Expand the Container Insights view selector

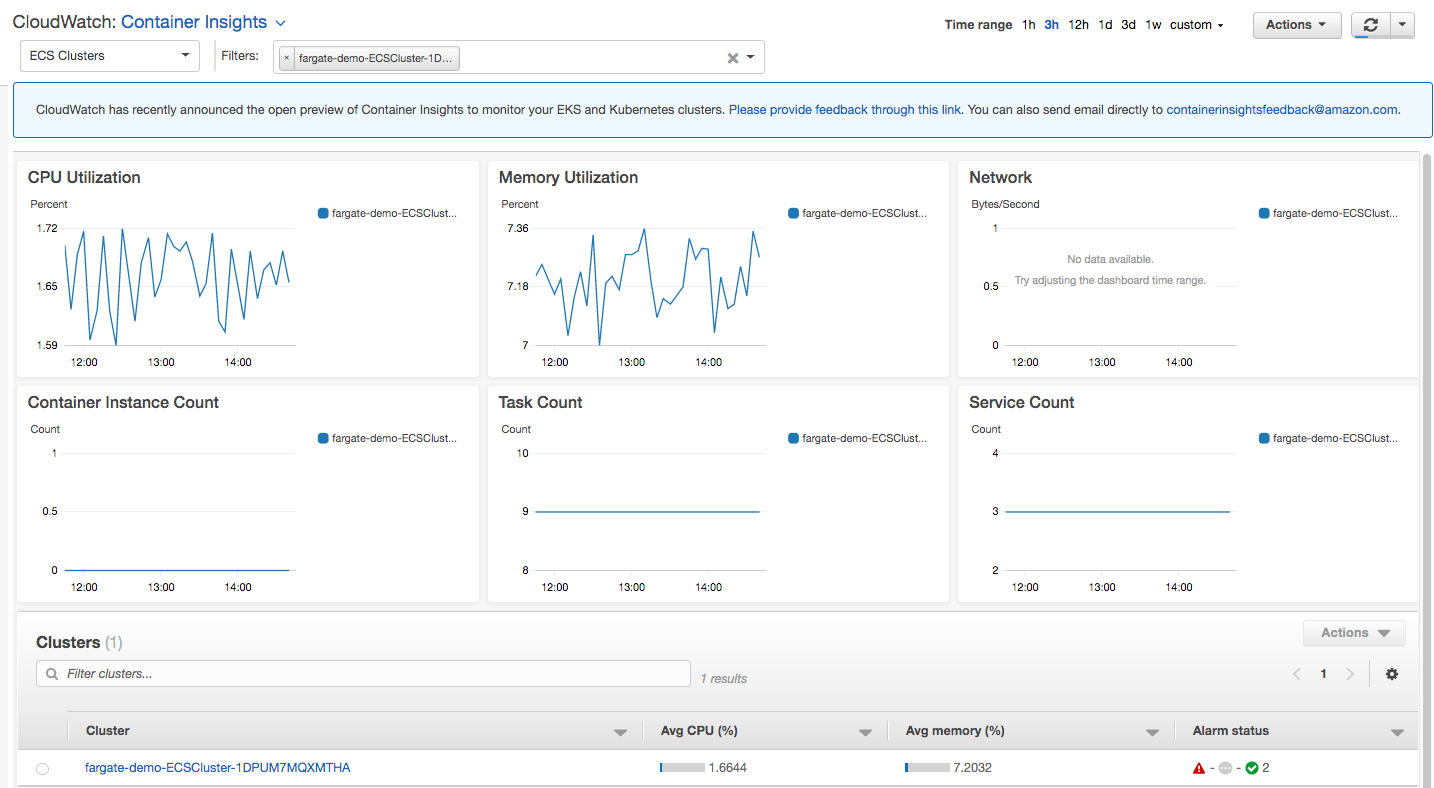pyautogui.click(x=280, y=23)
